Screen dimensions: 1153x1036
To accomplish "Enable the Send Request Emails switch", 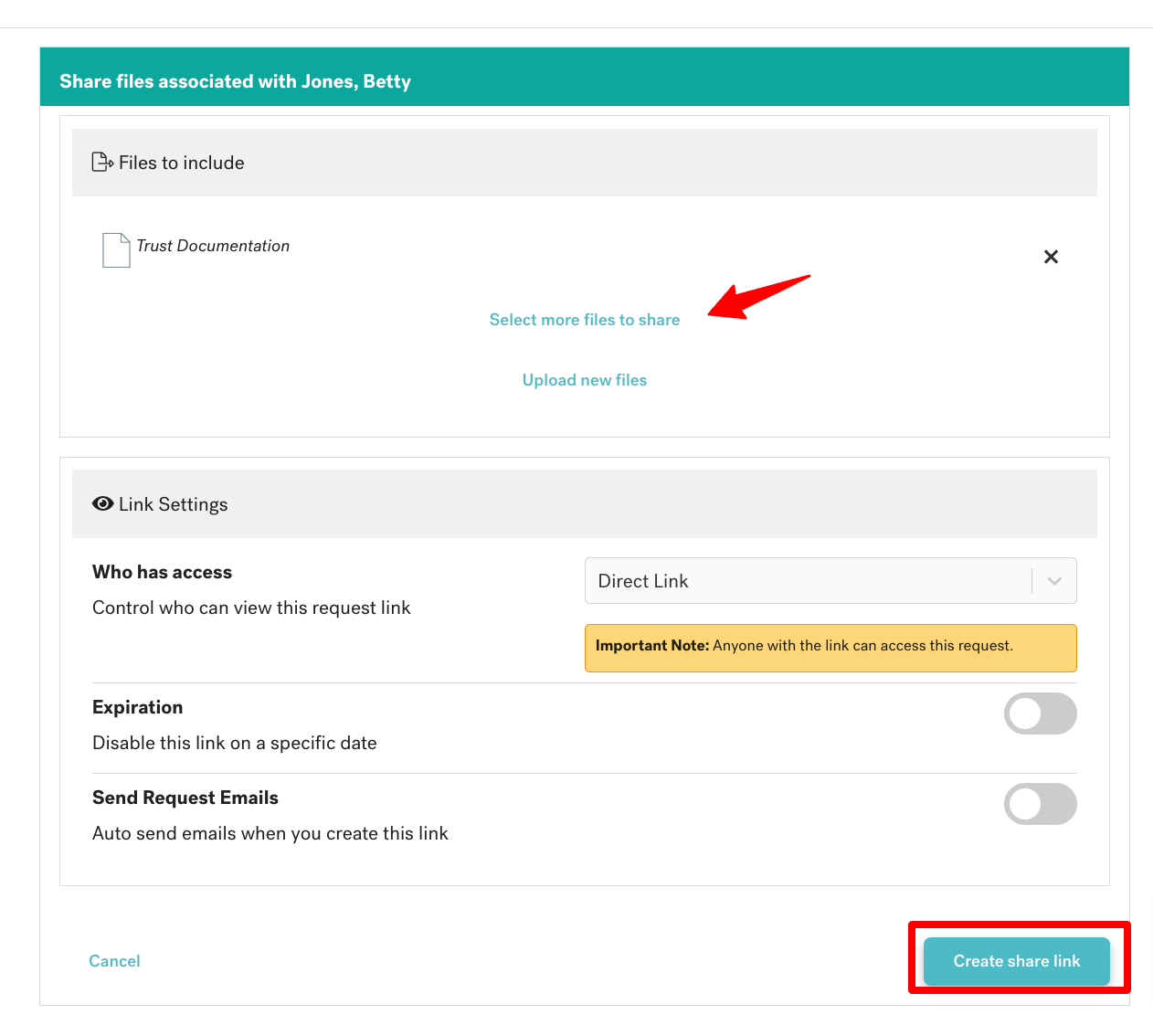I will point(1040,804).
